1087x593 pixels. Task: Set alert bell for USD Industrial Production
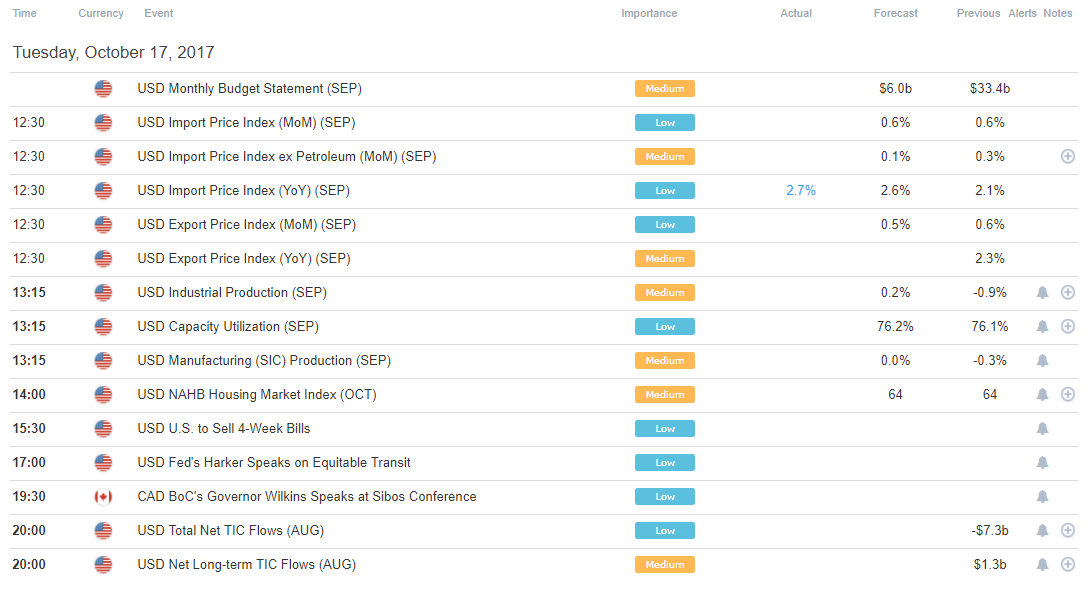click(x=1042, y=293)
